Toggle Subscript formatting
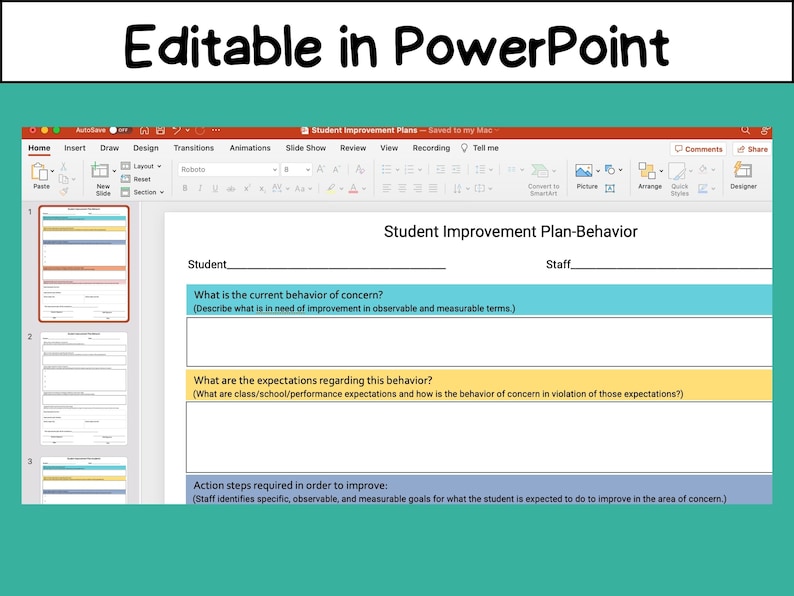The image size is (794, 596). (262, 189)
